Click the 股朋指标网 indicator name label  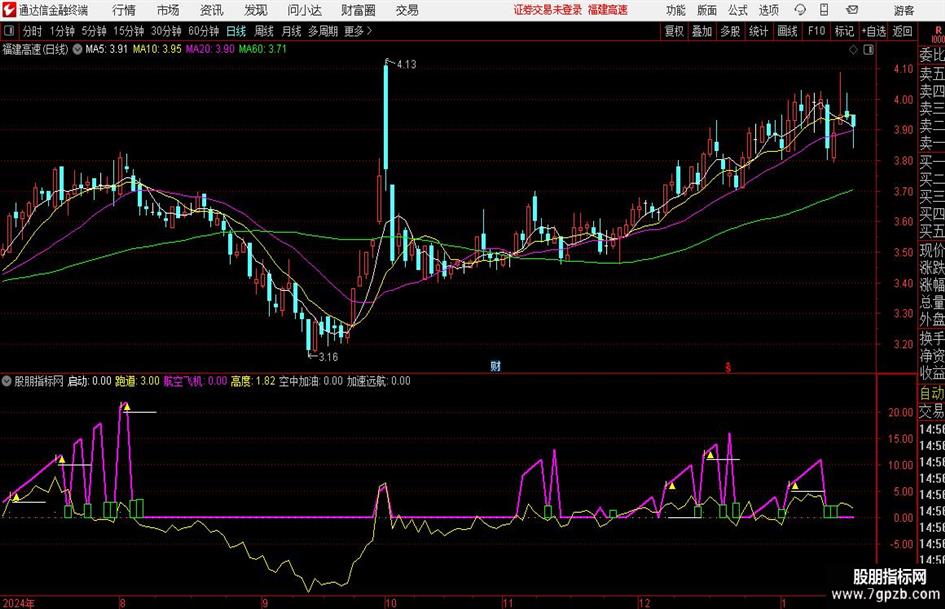point(39,381)
